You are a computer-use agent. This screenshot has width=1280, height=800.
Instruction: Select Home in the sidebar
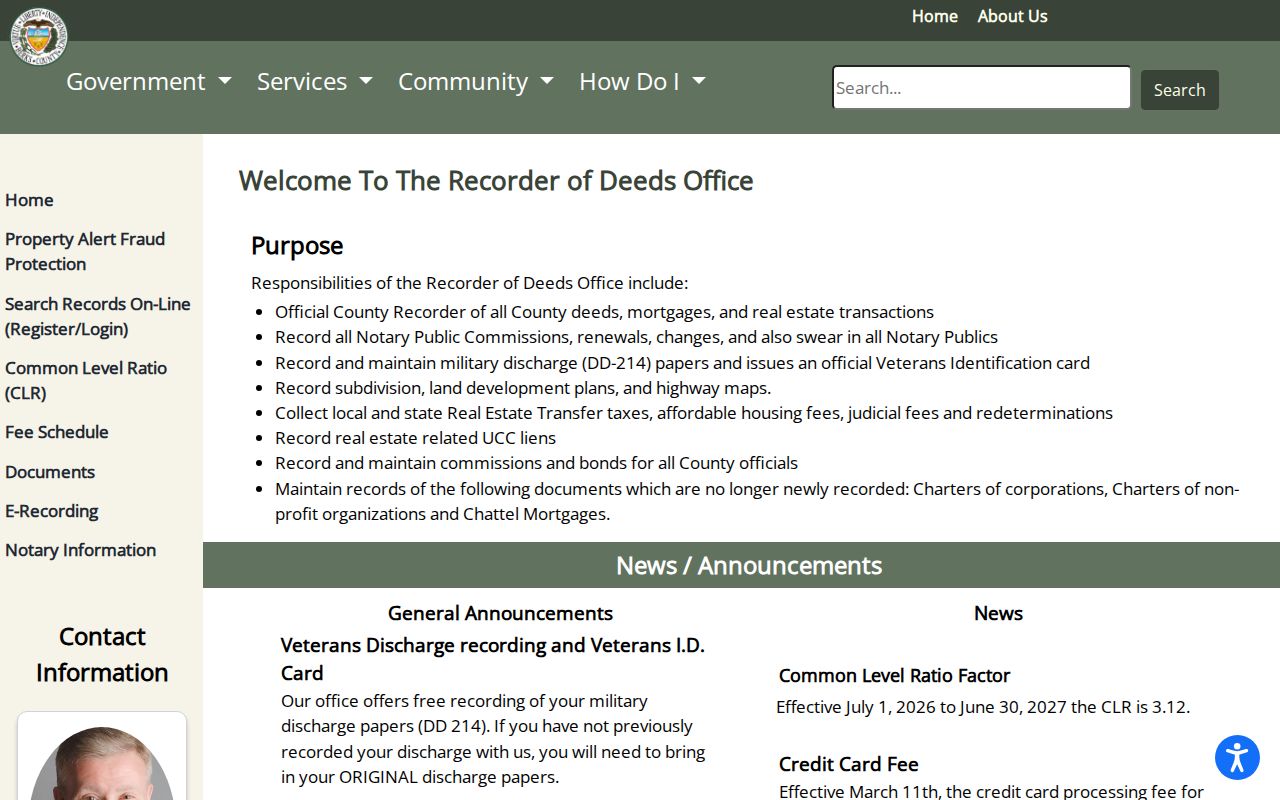(x=29, y=200)
